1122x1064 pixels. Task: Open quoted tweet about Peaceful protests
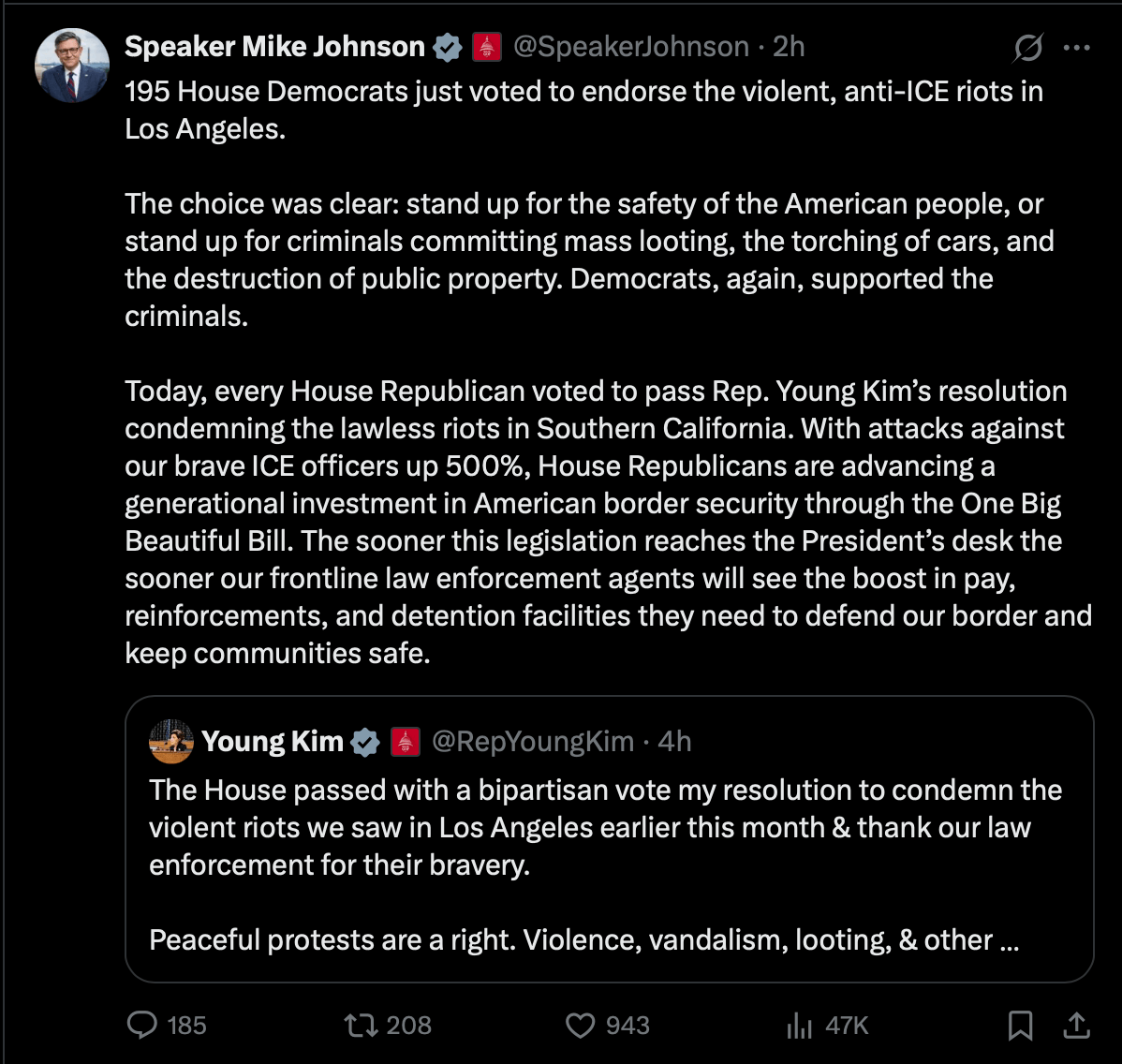click(x=610, y=839)
